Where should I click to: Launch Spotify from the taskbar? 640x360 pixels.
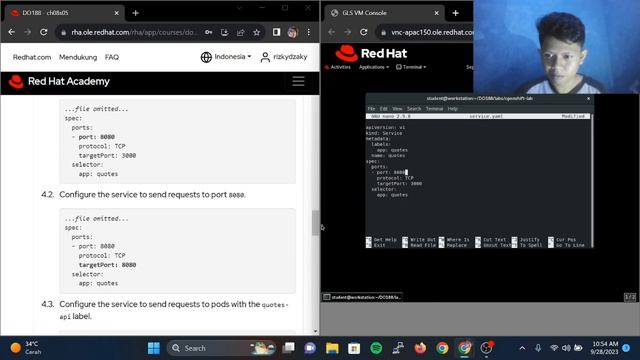pos(376,348)
